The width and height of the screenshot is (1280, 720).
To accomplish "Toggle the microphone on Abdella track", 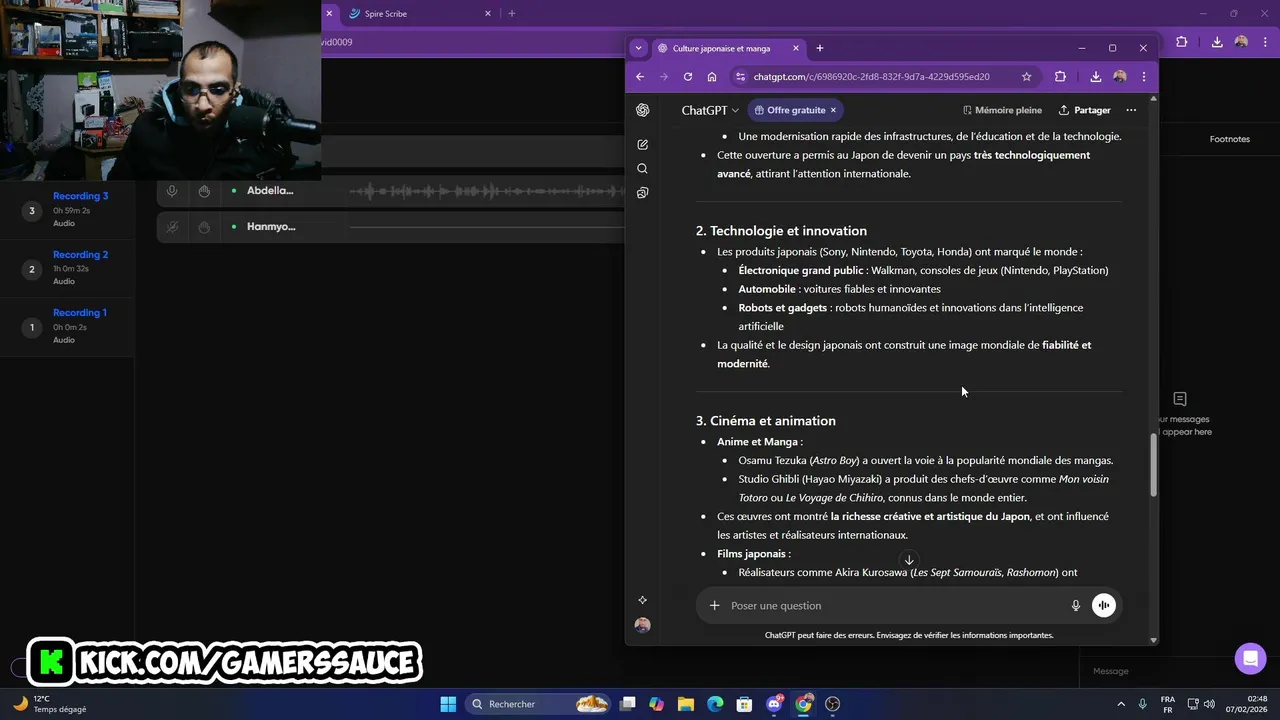I will (172, 191).
